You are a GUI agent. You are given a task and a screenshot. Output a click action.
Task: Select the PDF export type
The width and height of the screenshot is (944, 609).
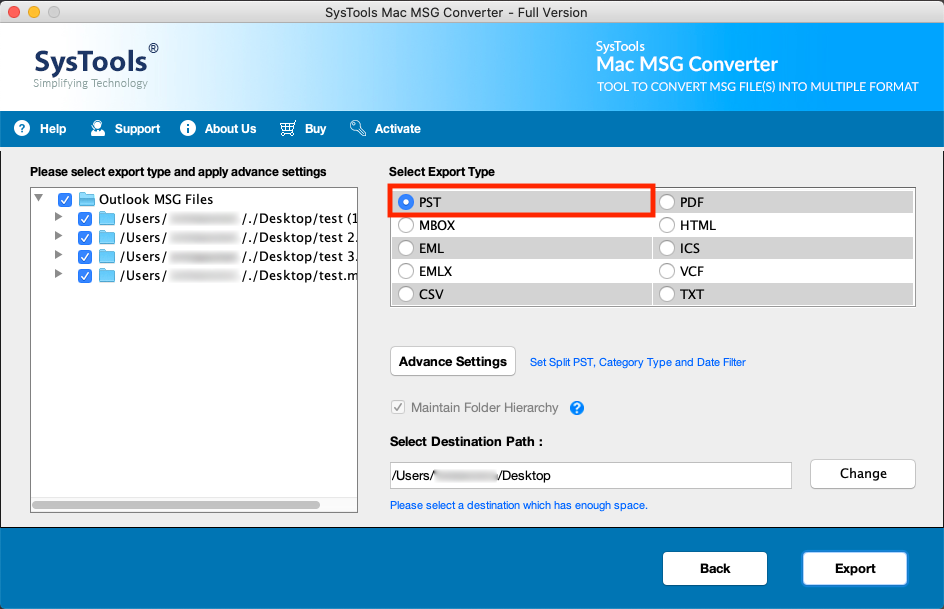(667, 202)
